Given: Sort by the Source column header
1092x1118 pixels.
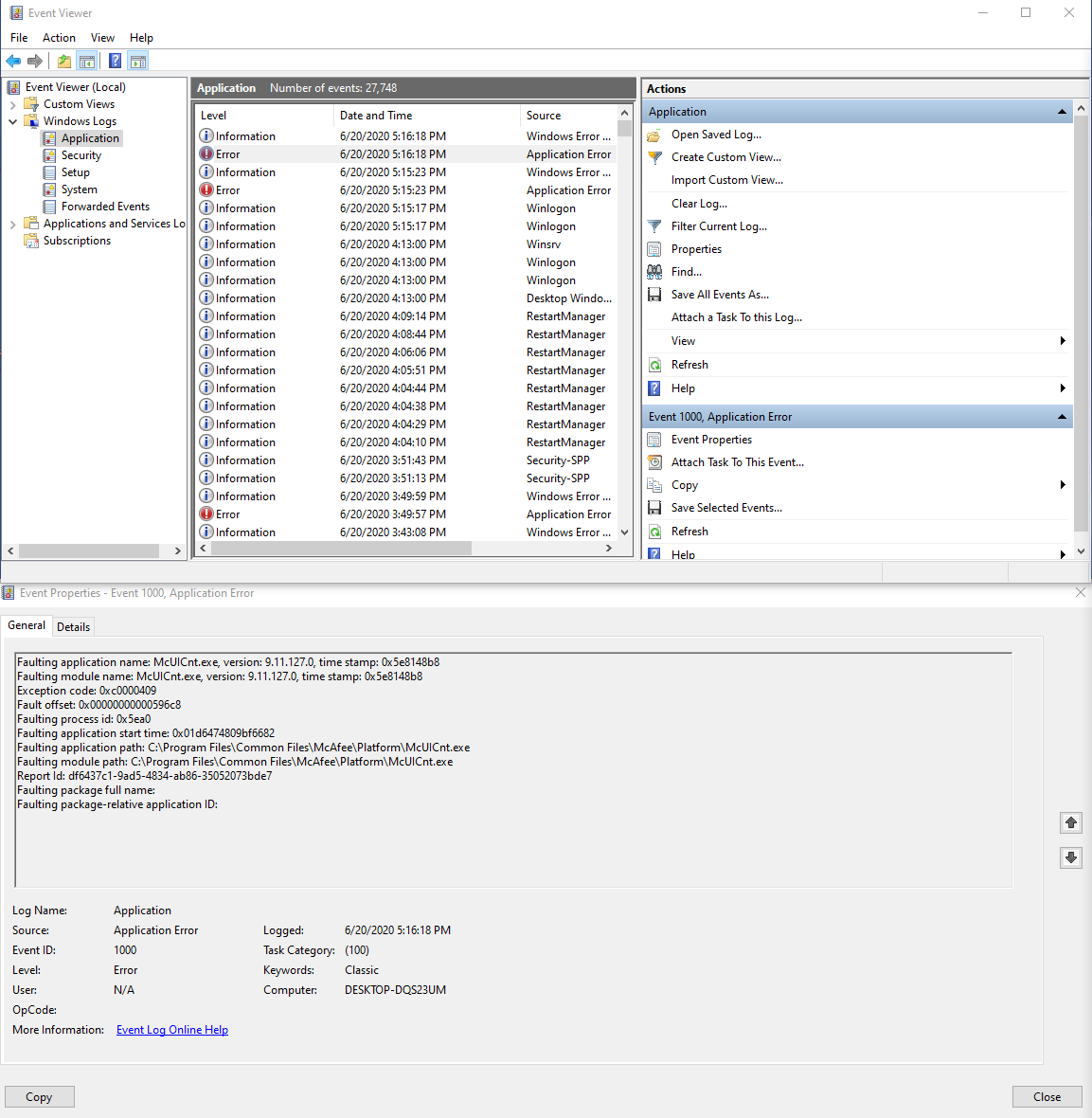Looking at the screenshot, I should coord(569,116).
